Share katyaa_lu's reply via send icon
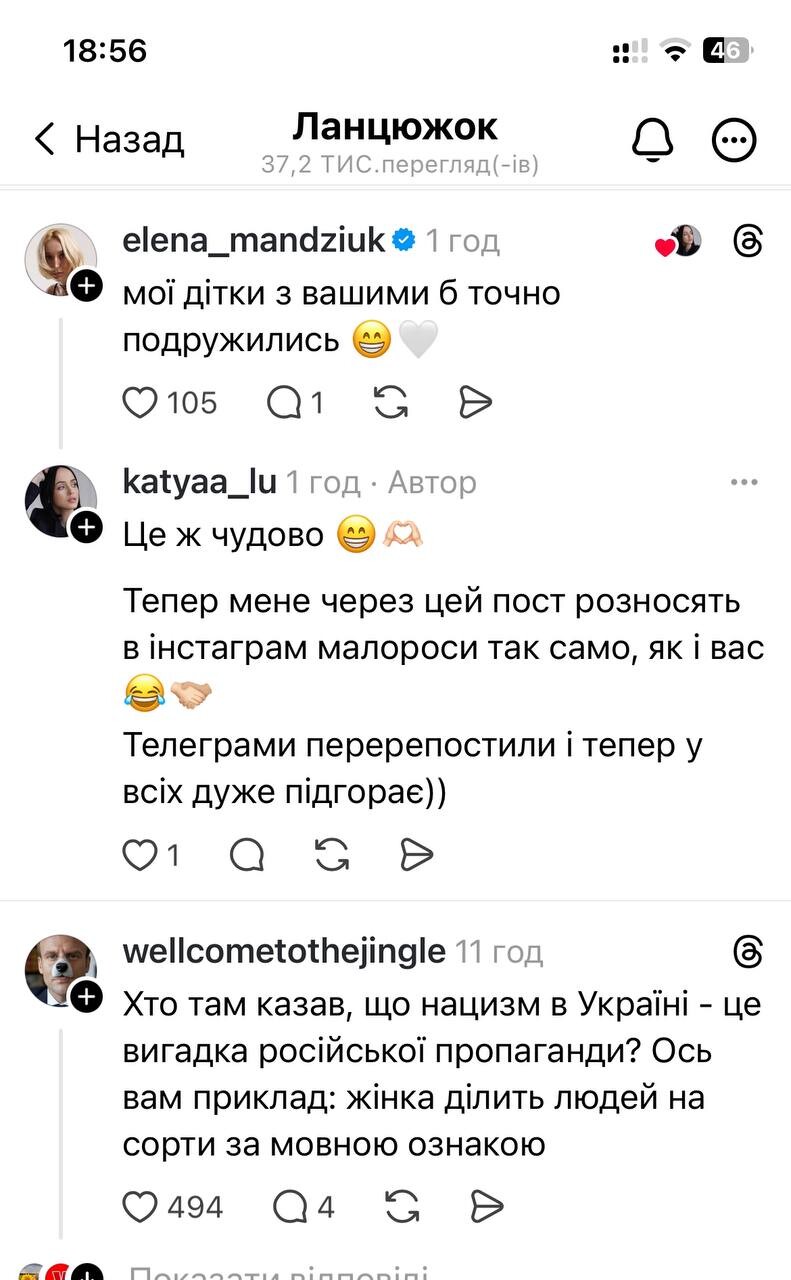The image size is (791, 1280). point(416,855)
